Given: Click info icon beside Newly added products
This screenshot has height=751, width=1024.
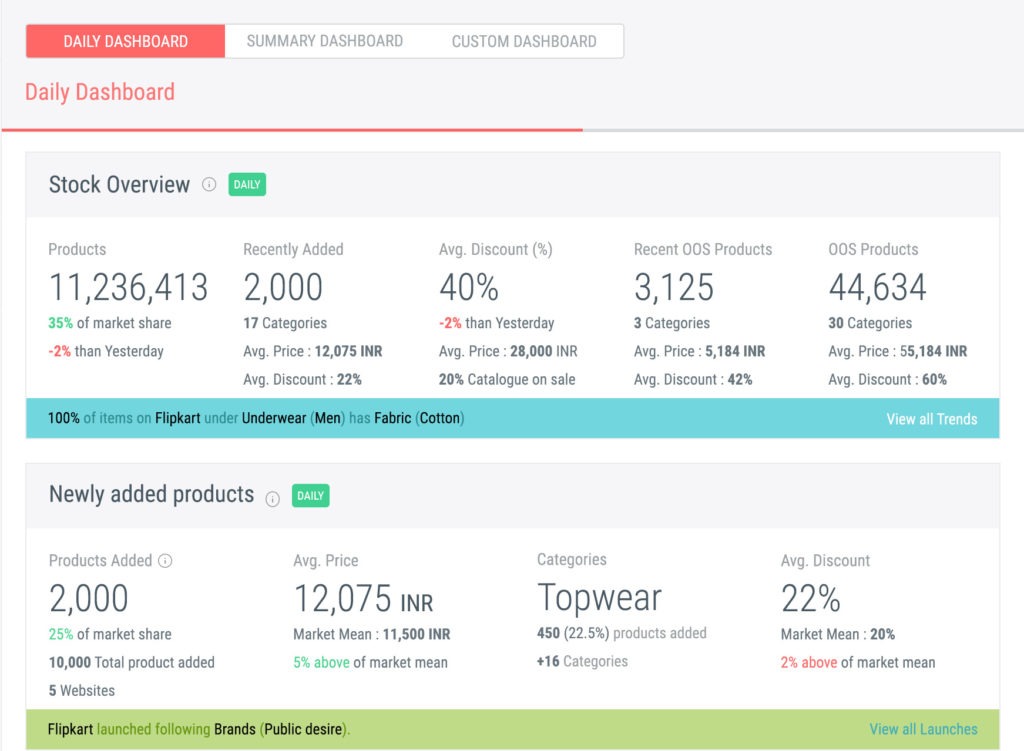Looking at the screenshot, I should 272,498.
